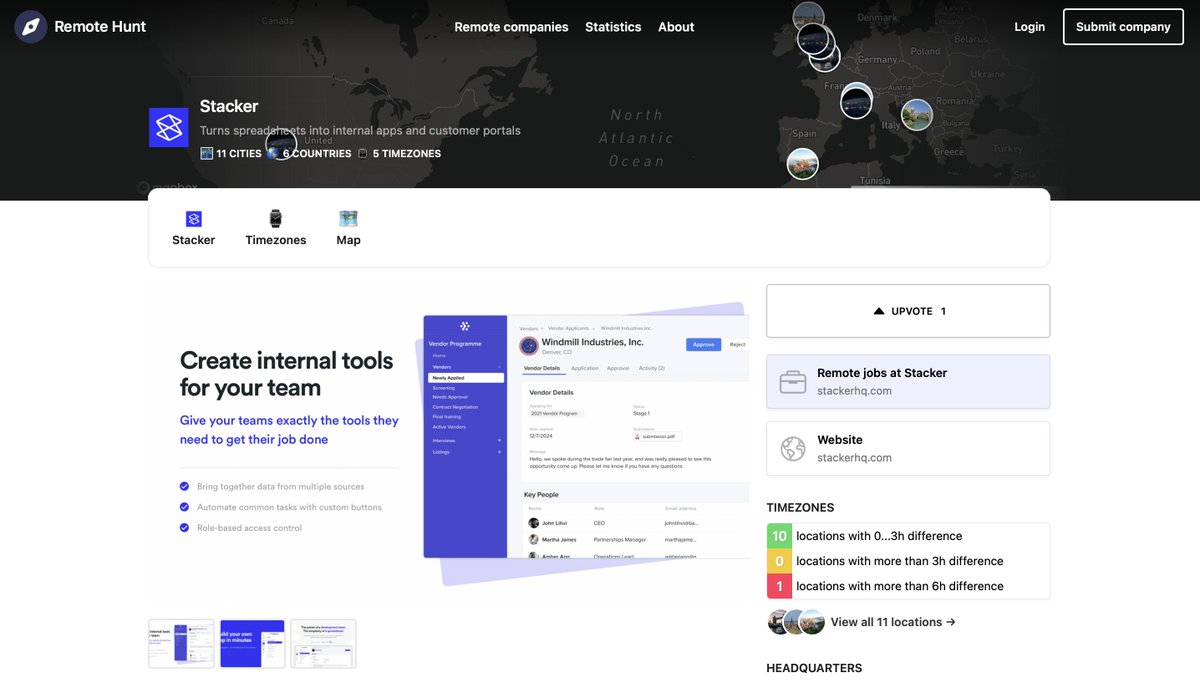The width and height of the screenshot is (1200, 683).
Task: Click the location avatars beside View all
Action: pos(796,622)
